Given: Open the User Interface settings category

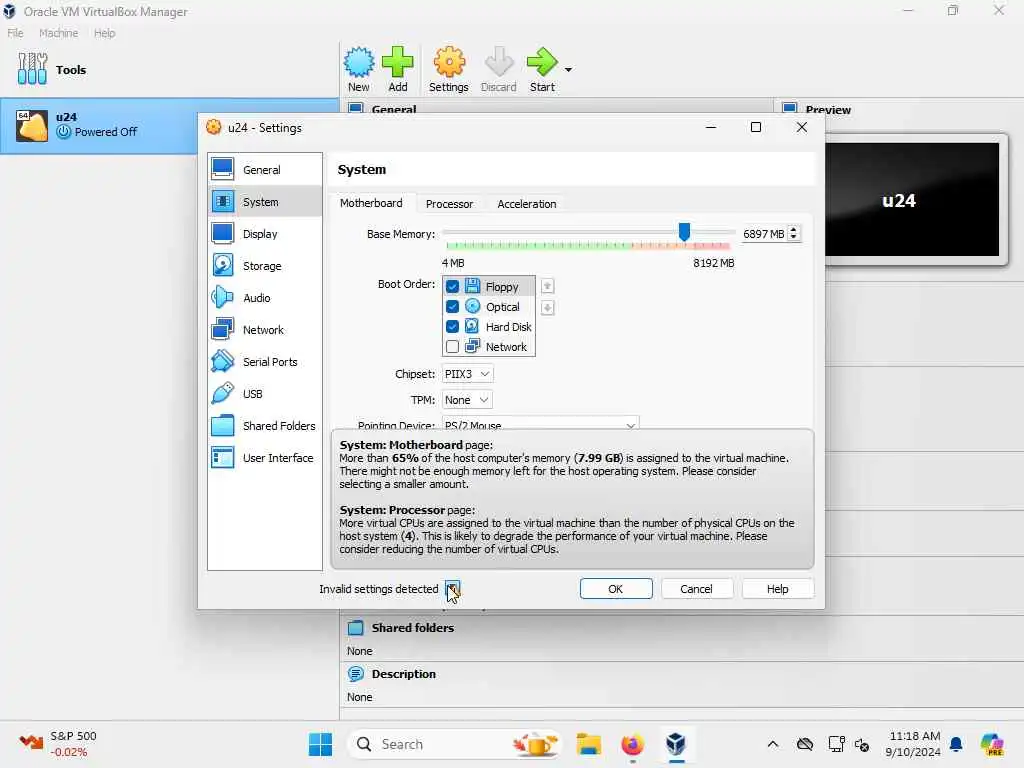Looking at the screenshot, I should (264, 458).
